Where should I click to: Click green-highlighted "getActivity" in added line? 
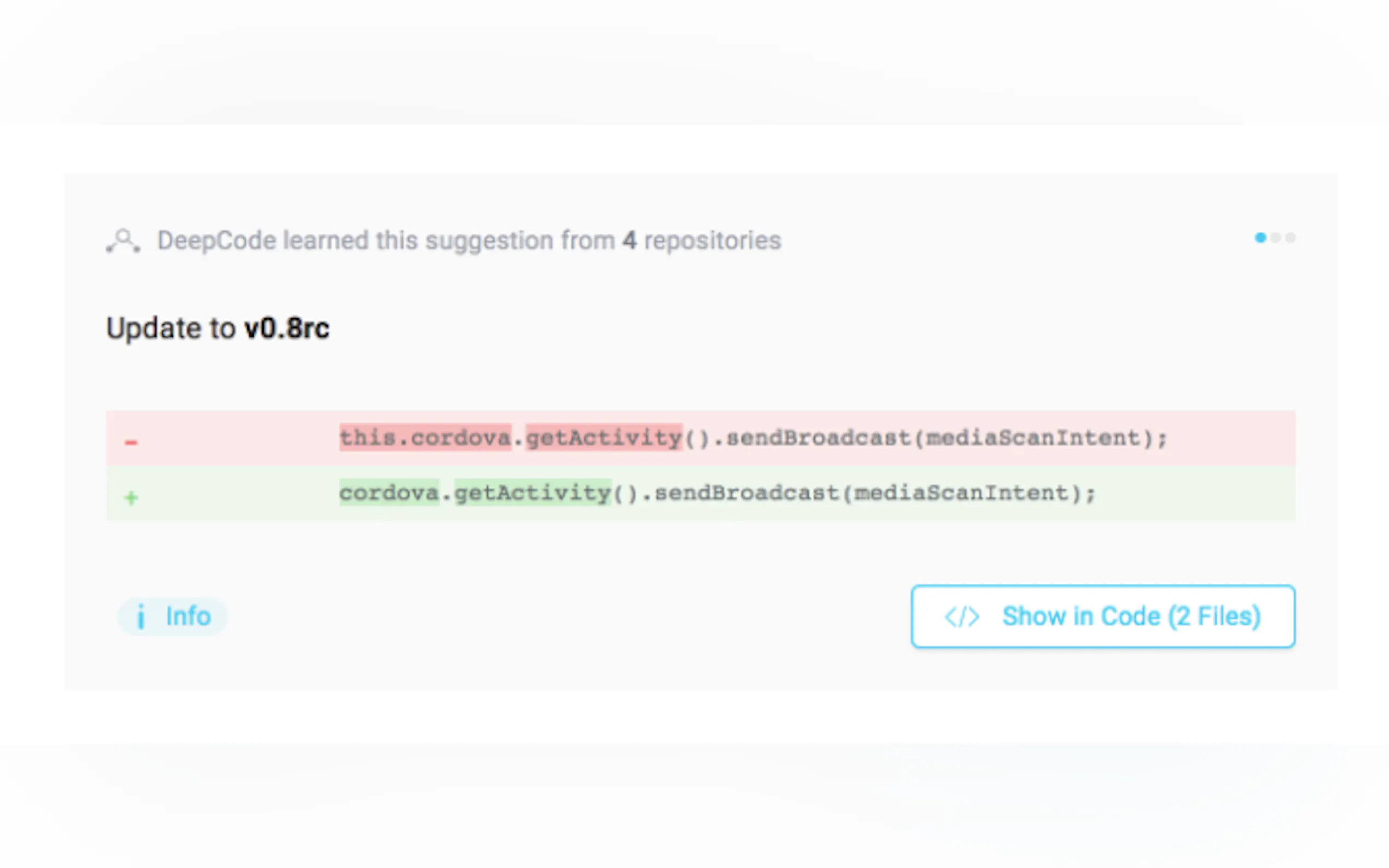tap(533, 493)
